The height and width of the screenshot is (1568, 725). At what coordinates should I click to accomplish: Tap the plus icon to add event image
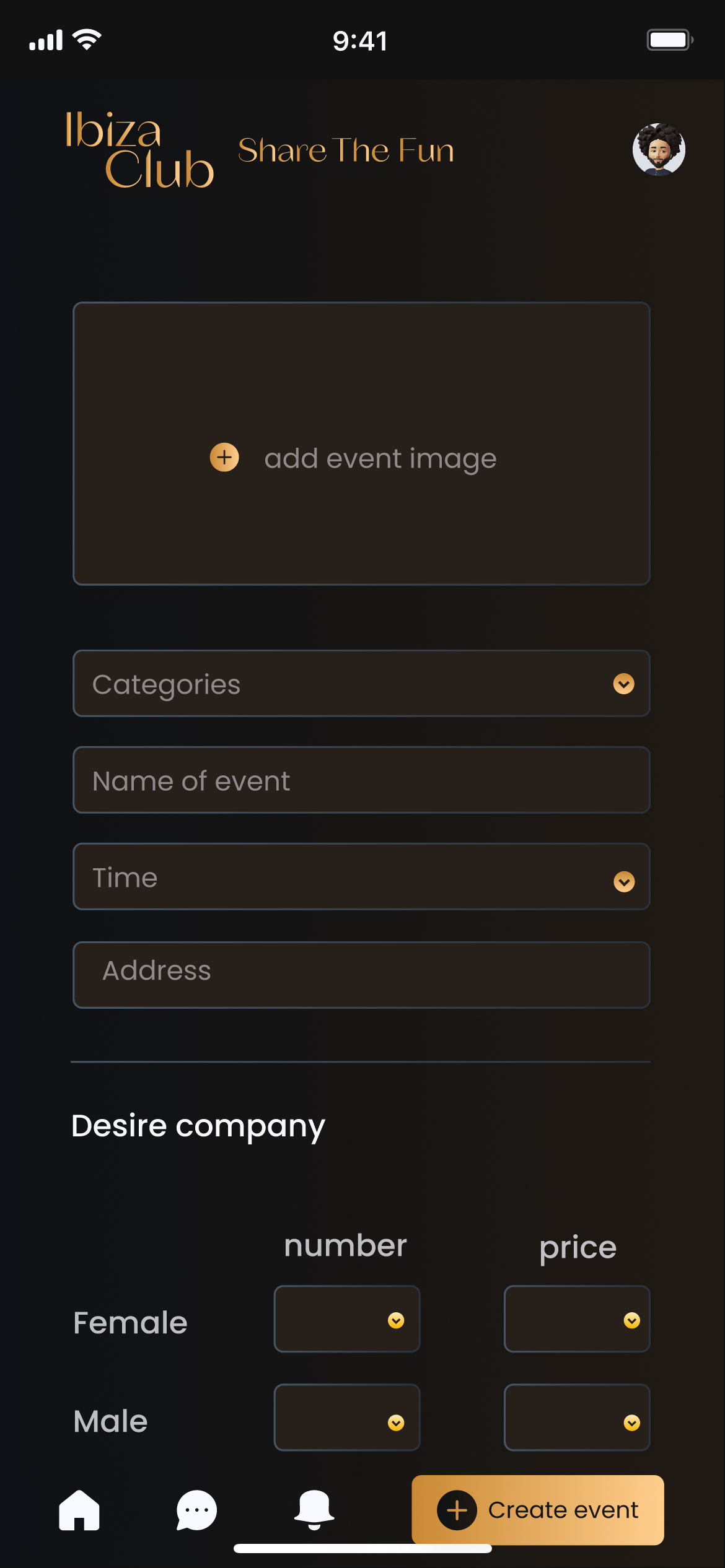pos(224,458)
